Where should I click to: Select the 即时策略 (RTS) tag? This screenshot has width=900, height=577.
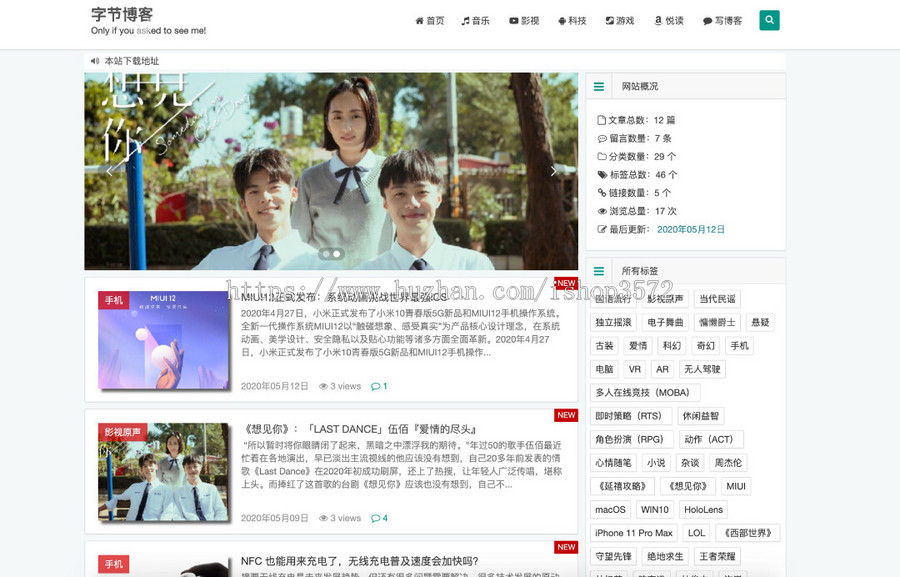[631, 416]
